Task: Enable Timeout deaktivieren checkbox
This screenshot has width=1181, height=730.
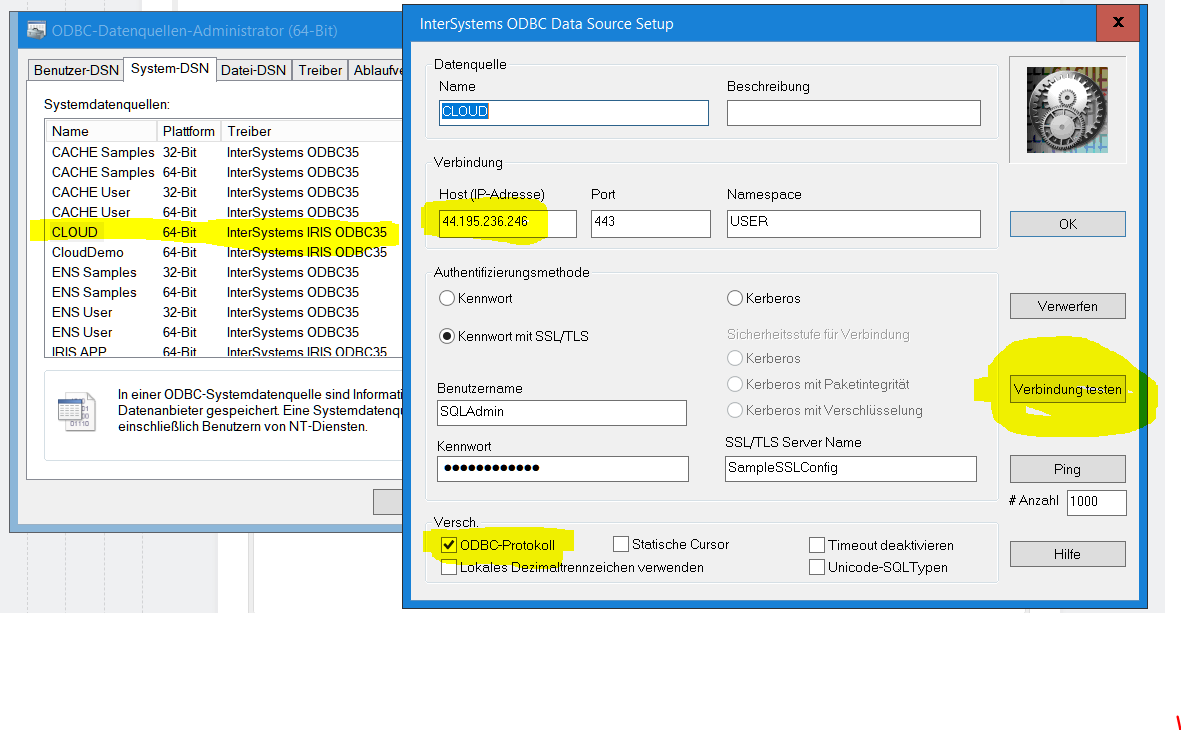Action: [816, 545]
